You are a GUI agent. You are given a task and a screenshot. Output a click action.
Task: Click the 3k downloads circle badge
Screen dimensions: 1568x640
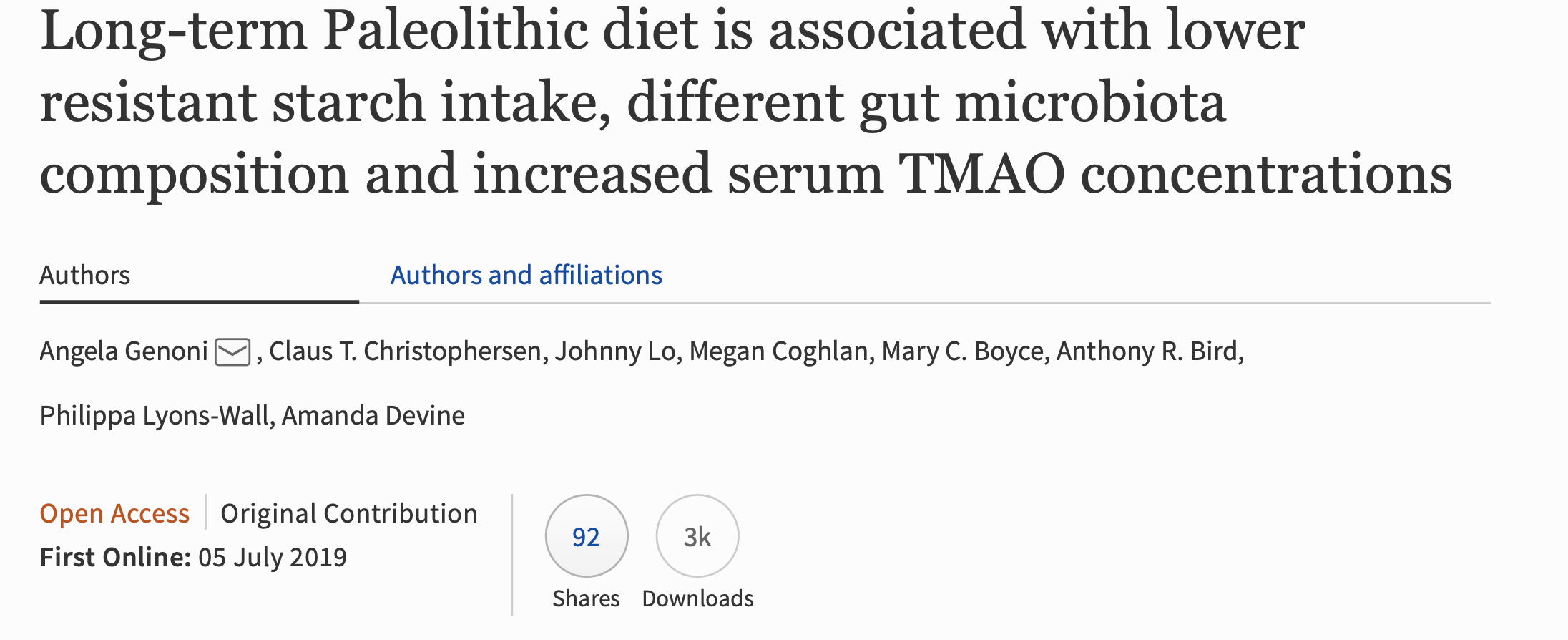tap(697, 535)
